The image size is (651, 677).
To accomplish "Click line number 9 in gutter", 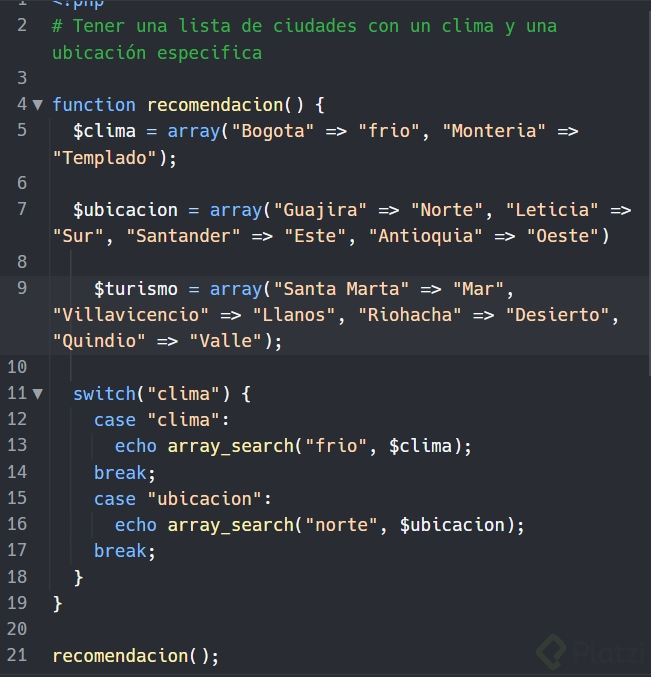I will point(22,288).
